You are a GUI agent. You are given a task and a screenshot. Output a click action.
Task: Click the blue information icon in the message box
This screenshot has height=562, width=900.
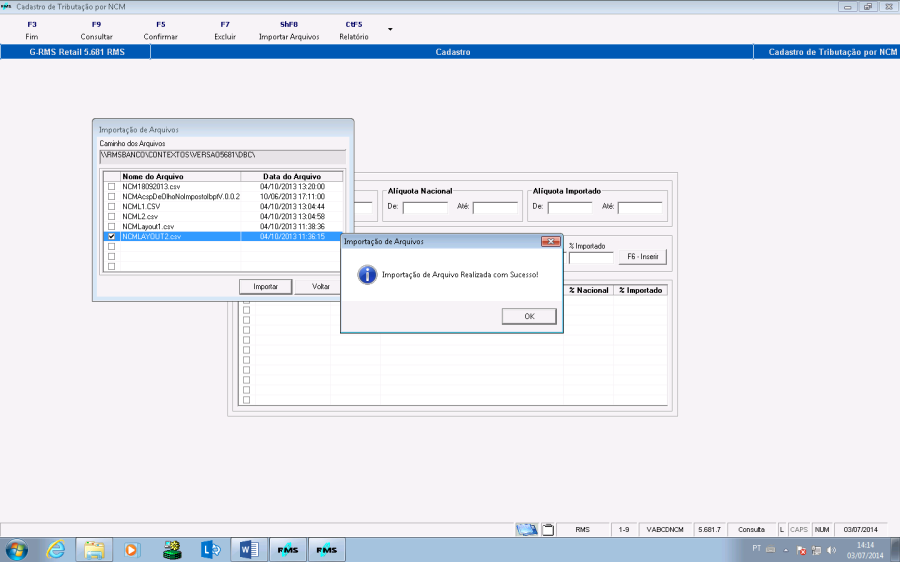pyautogui.click(x=367, y=274)
